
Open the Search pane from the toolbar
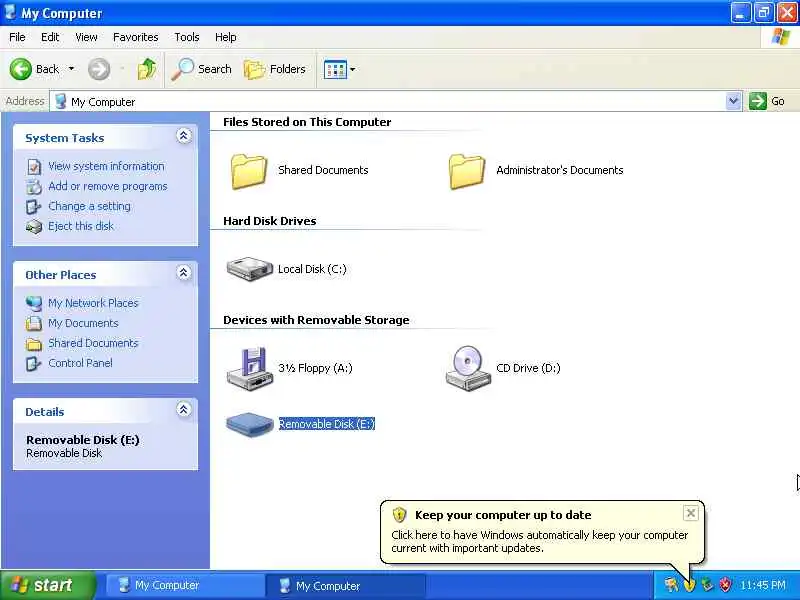pyautogui.click(x=202, y=69)
